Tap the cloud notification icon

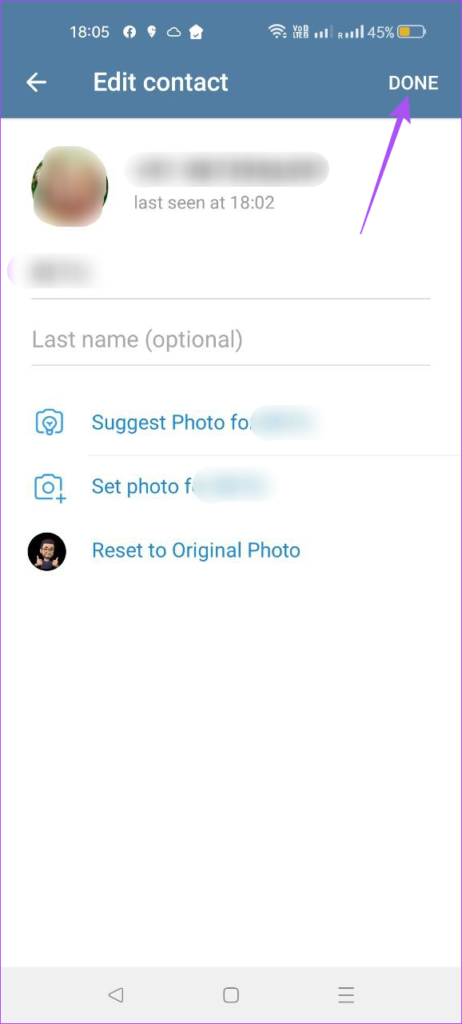(173, 31)
